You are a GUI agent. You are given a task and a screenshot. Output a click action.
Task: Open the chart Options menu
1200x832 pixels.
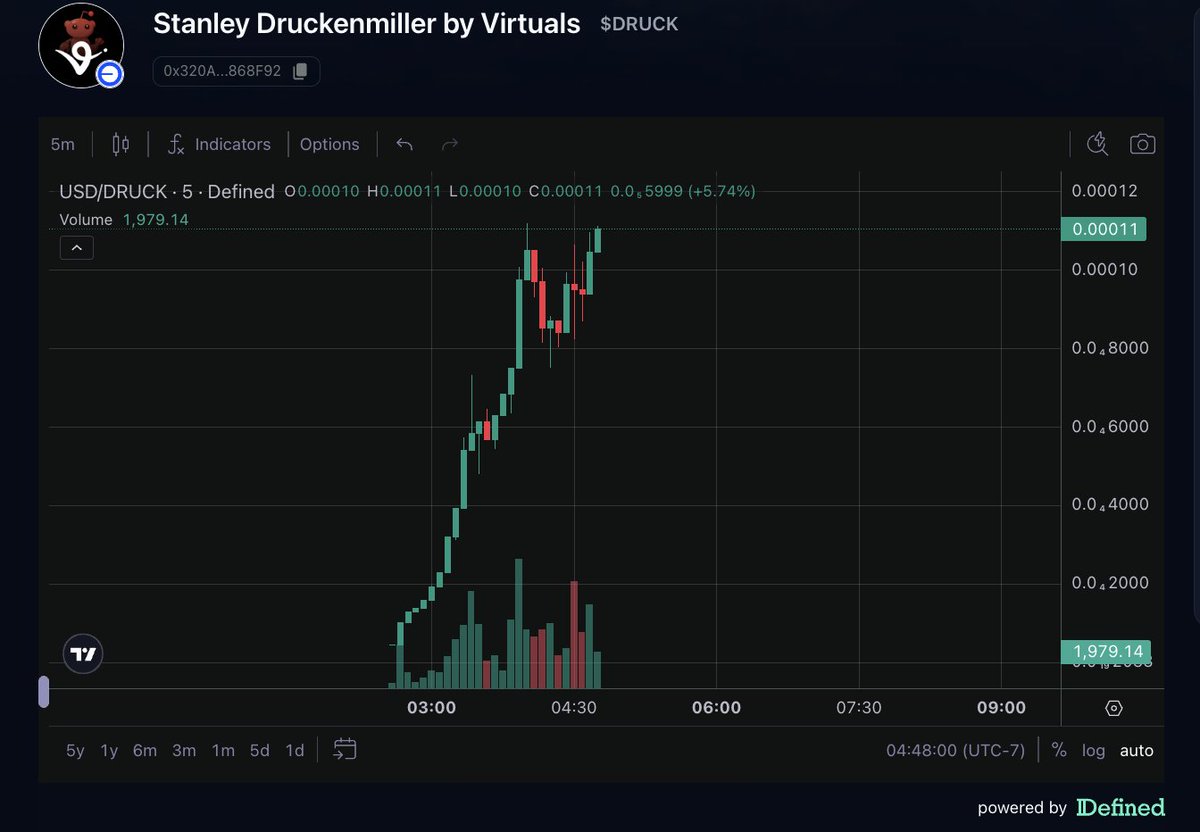coord(329,144)
